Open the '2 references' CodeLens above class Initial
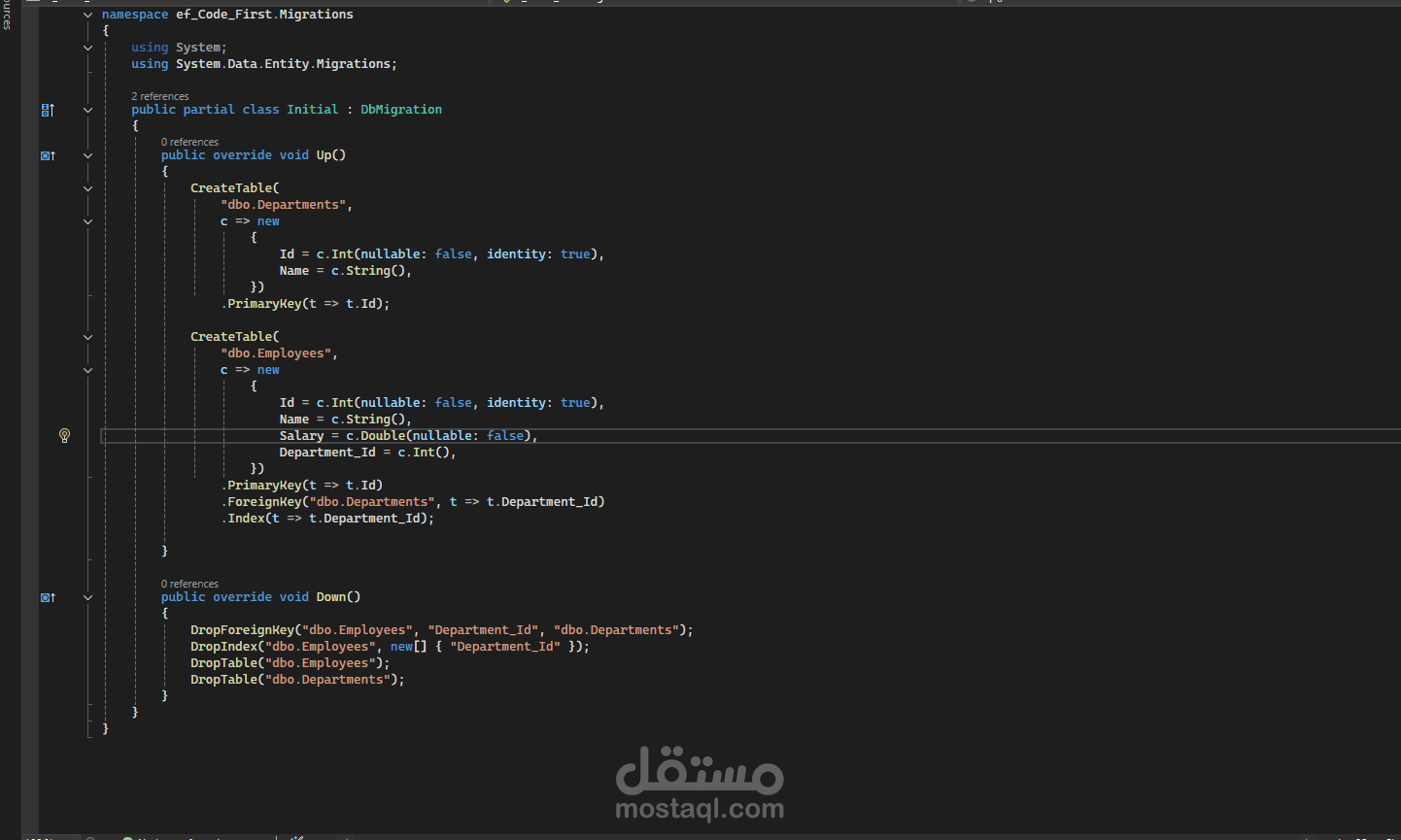Image resolution: width=1401 pixels, height=840 pixels. click(x=160, y=96)
